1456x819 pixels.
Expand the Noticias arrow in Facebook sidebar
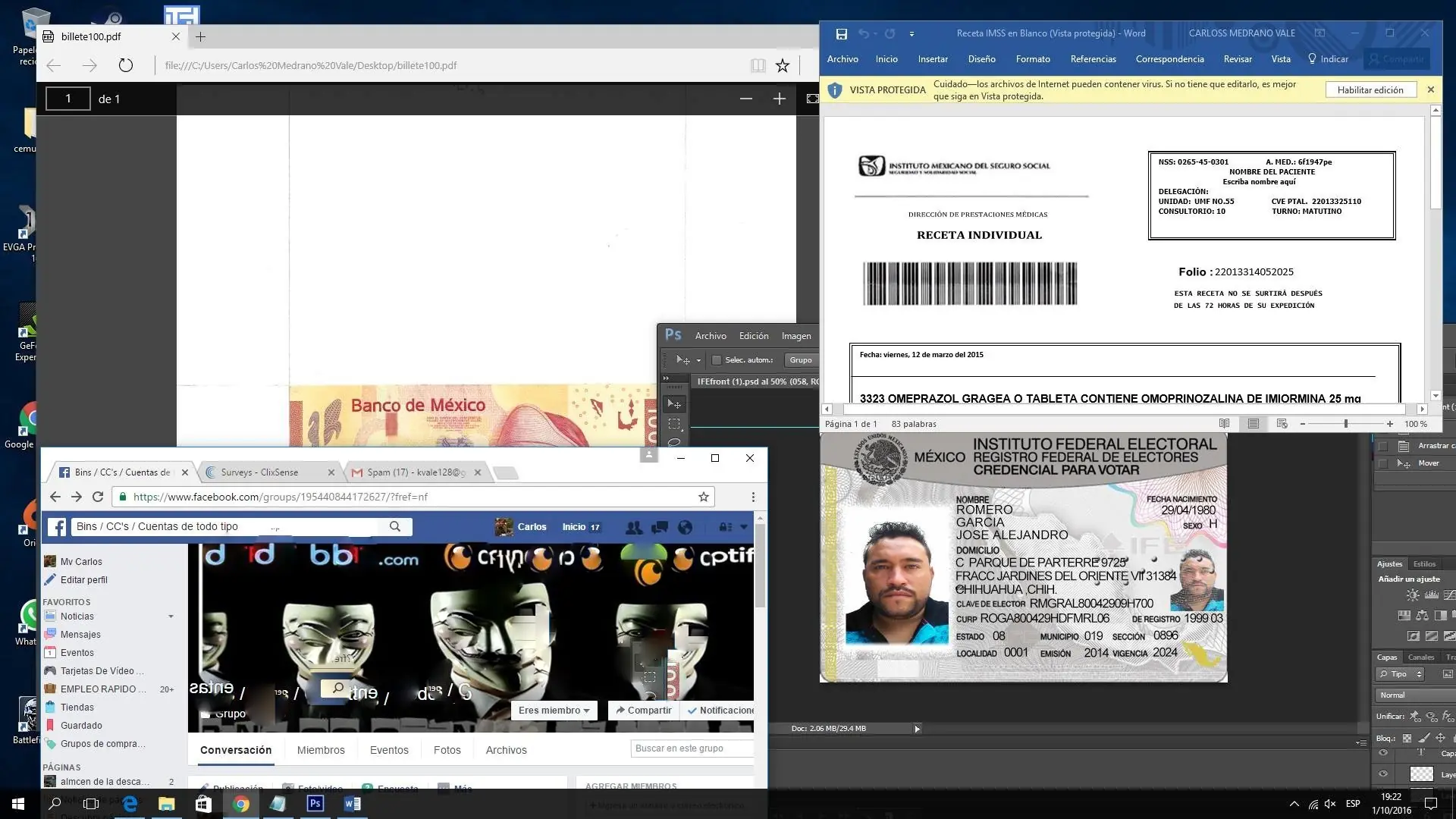coord(171,617)
